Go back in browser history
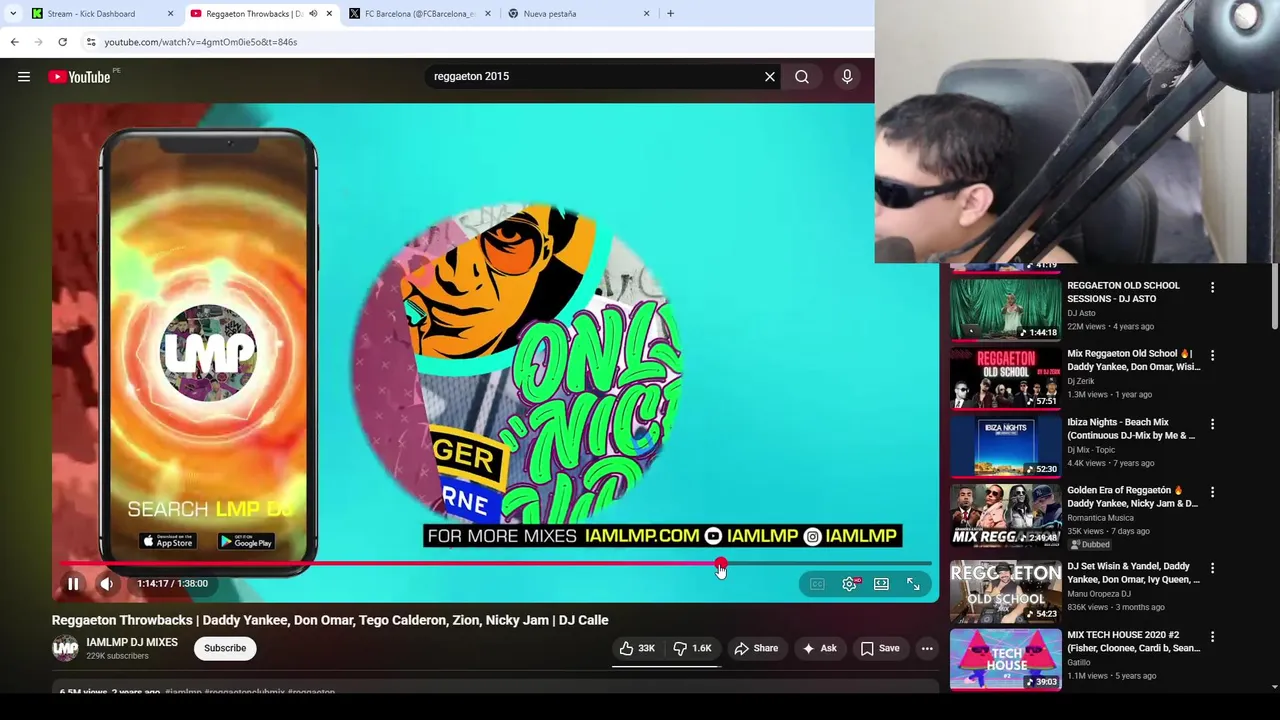 pyautogui.click(x=14, y=42)
